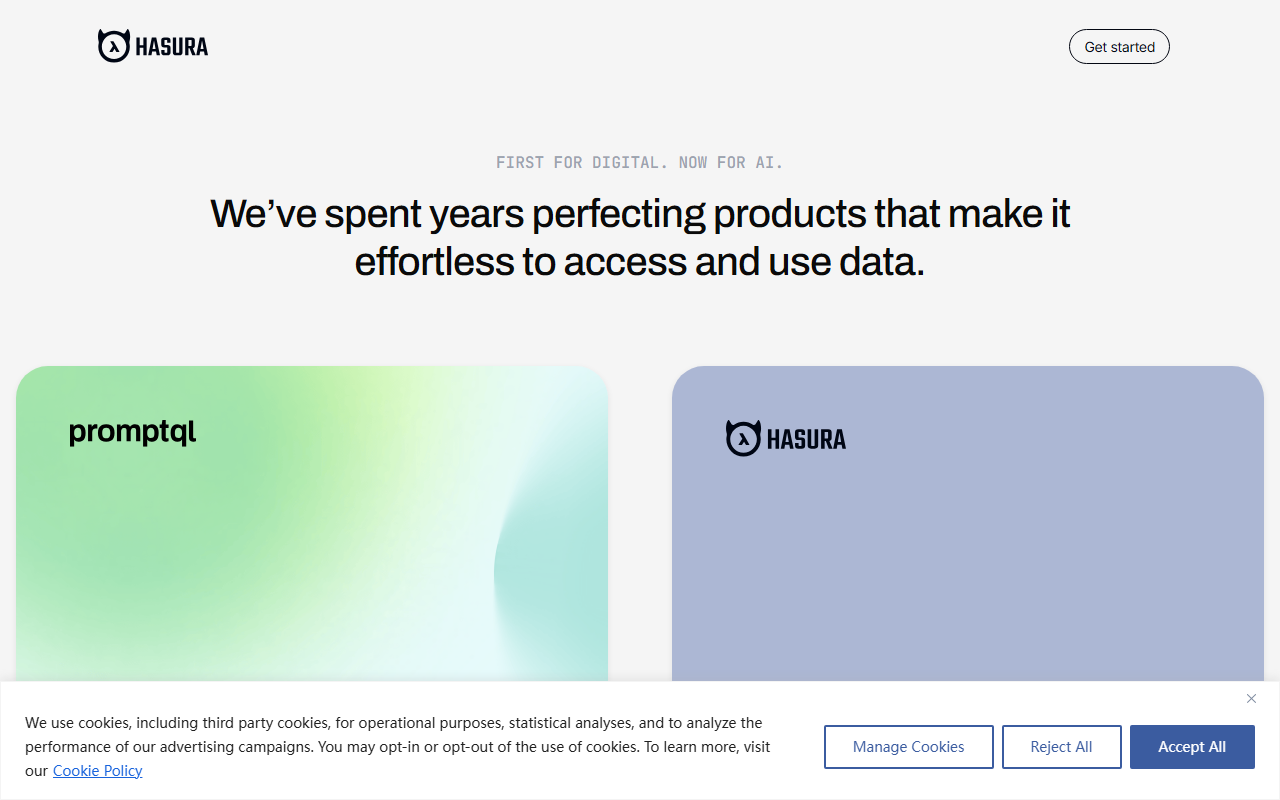This screenshot has height=800, width=1280.
Task: Accept all cookies
Action: tap(1192, 747)
